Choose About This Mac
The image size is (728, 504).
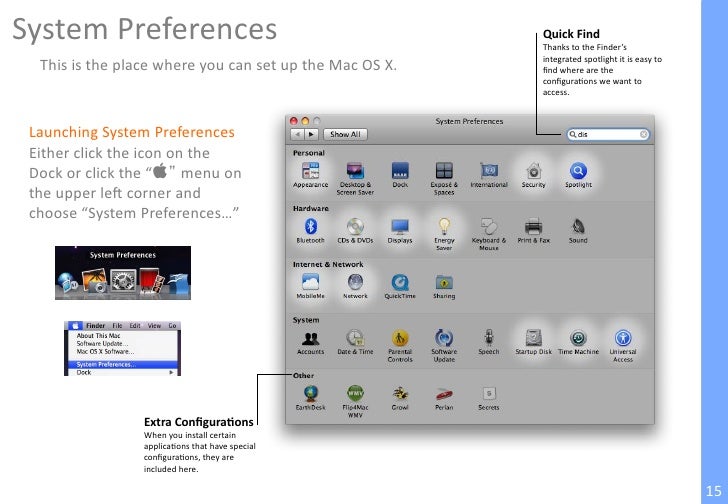123,336
